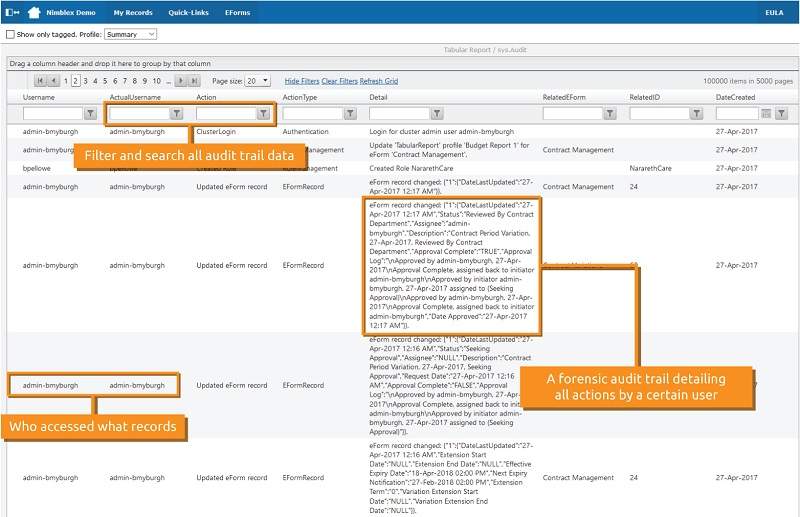Open DateCreated column filter funnel
Screen dimensions: 800x517
coord(781,113)
